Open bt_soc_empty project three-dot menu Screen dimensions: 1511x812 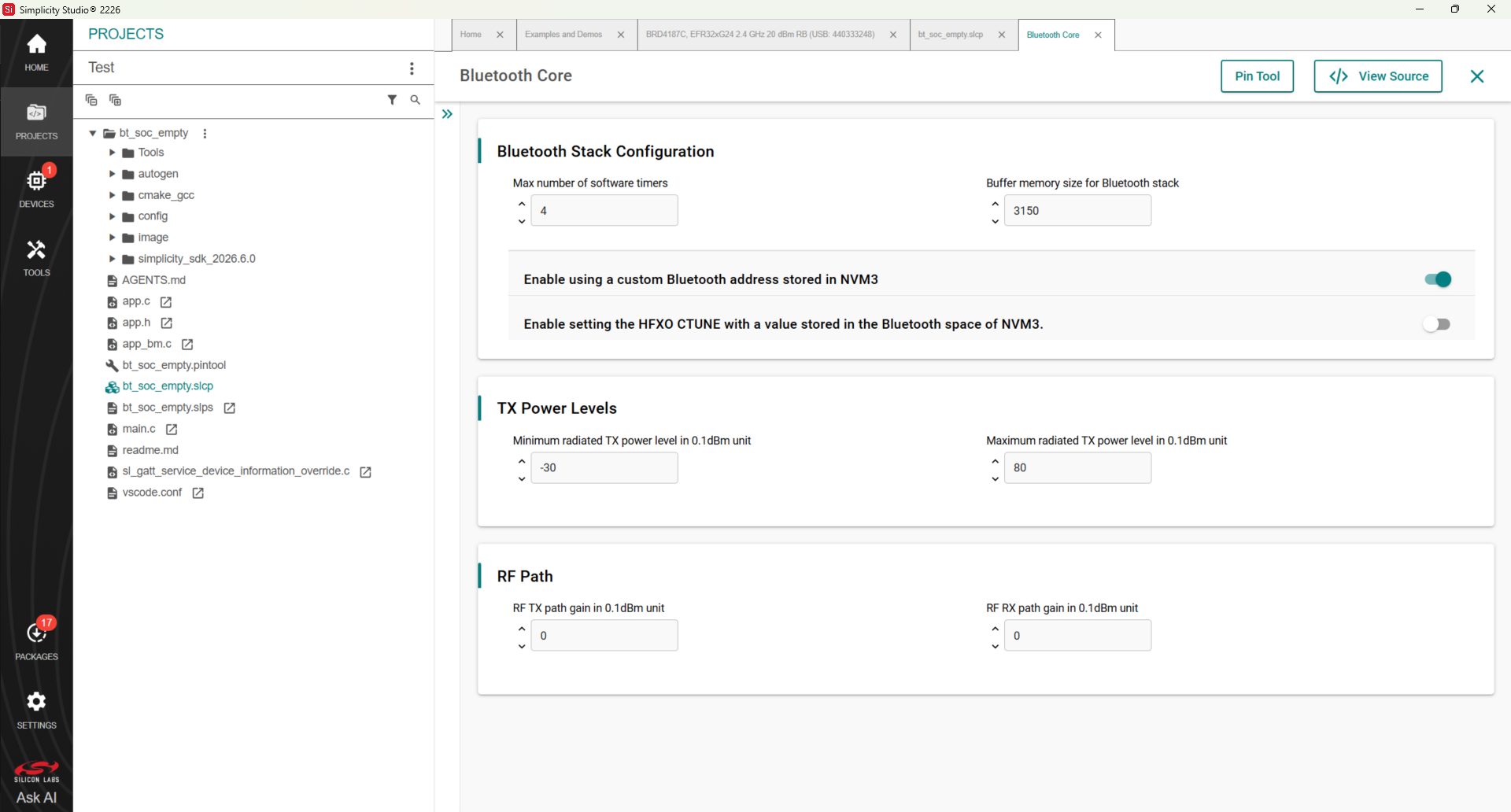coord(205,133)
